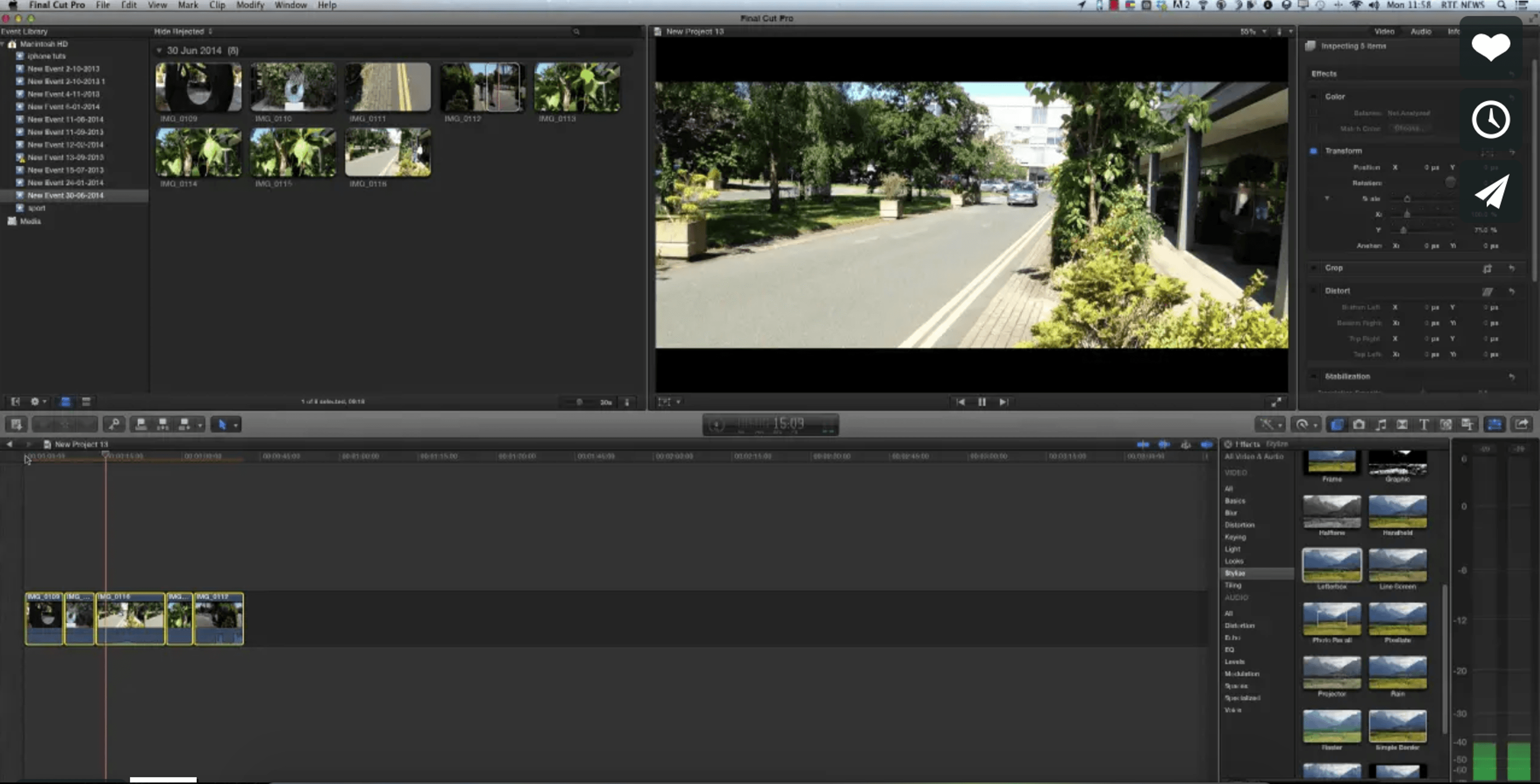This screenshot has width=1540, height=784.
Task: Toggle the Balance color checkbox
Action: tap(1313, 112)
